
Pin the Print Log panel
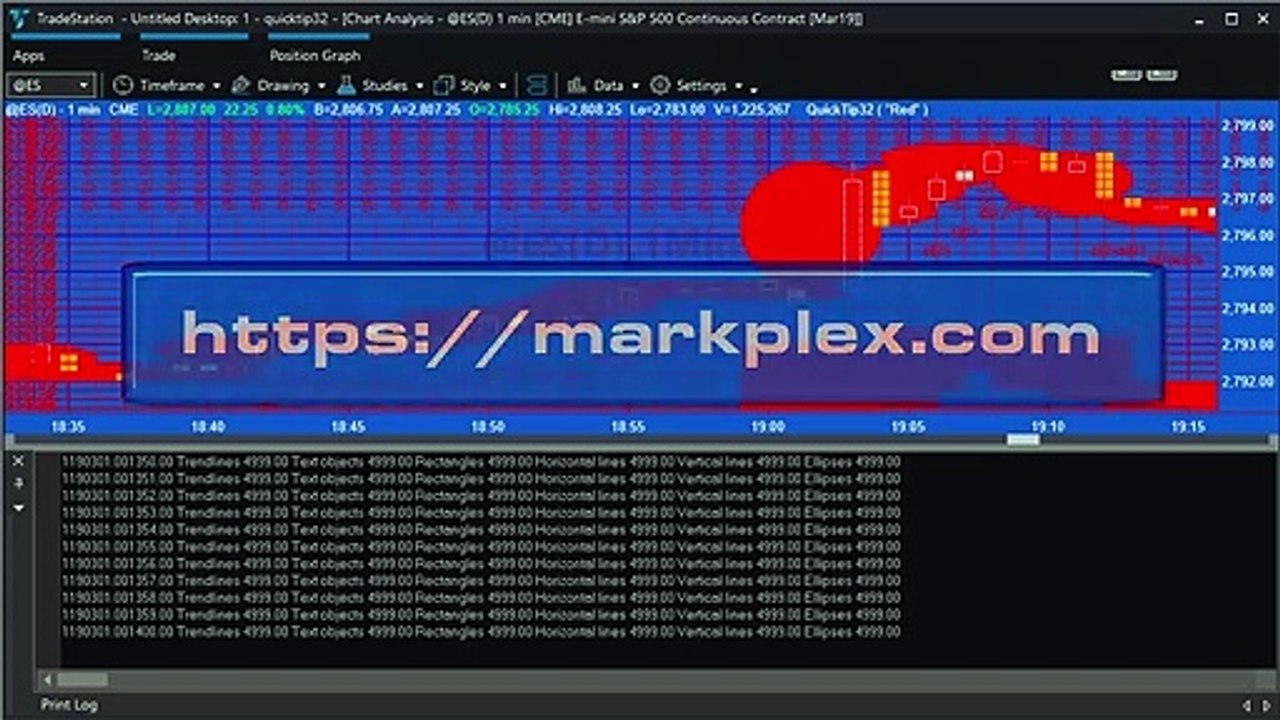pos(18,483)
